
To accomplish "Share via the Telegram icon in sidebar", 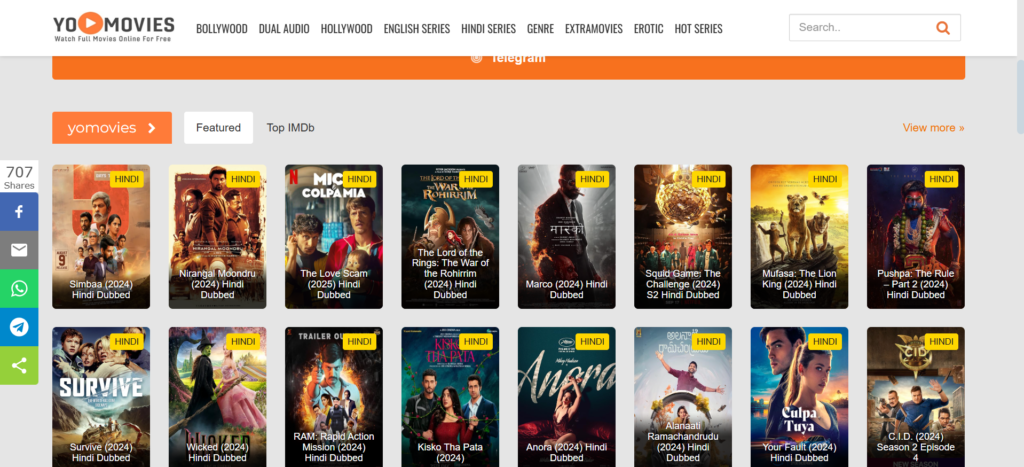I will pos(19,327).
